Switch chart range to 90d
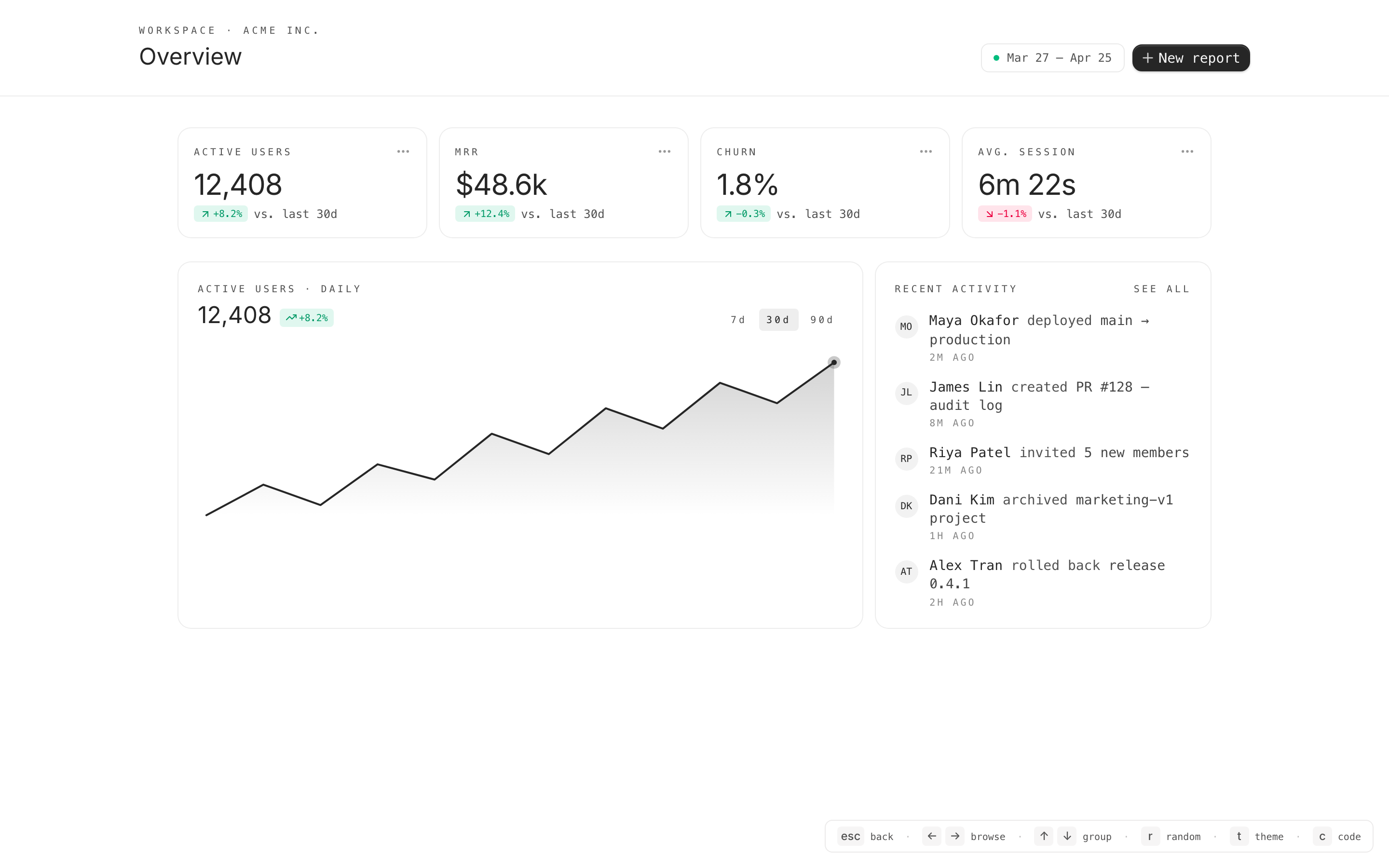 821,320
